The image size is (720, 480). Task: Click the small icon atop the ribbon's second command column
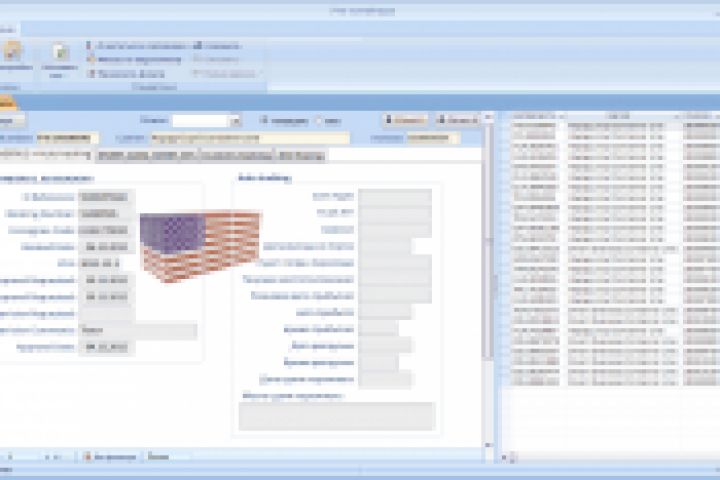pos(197,45)
